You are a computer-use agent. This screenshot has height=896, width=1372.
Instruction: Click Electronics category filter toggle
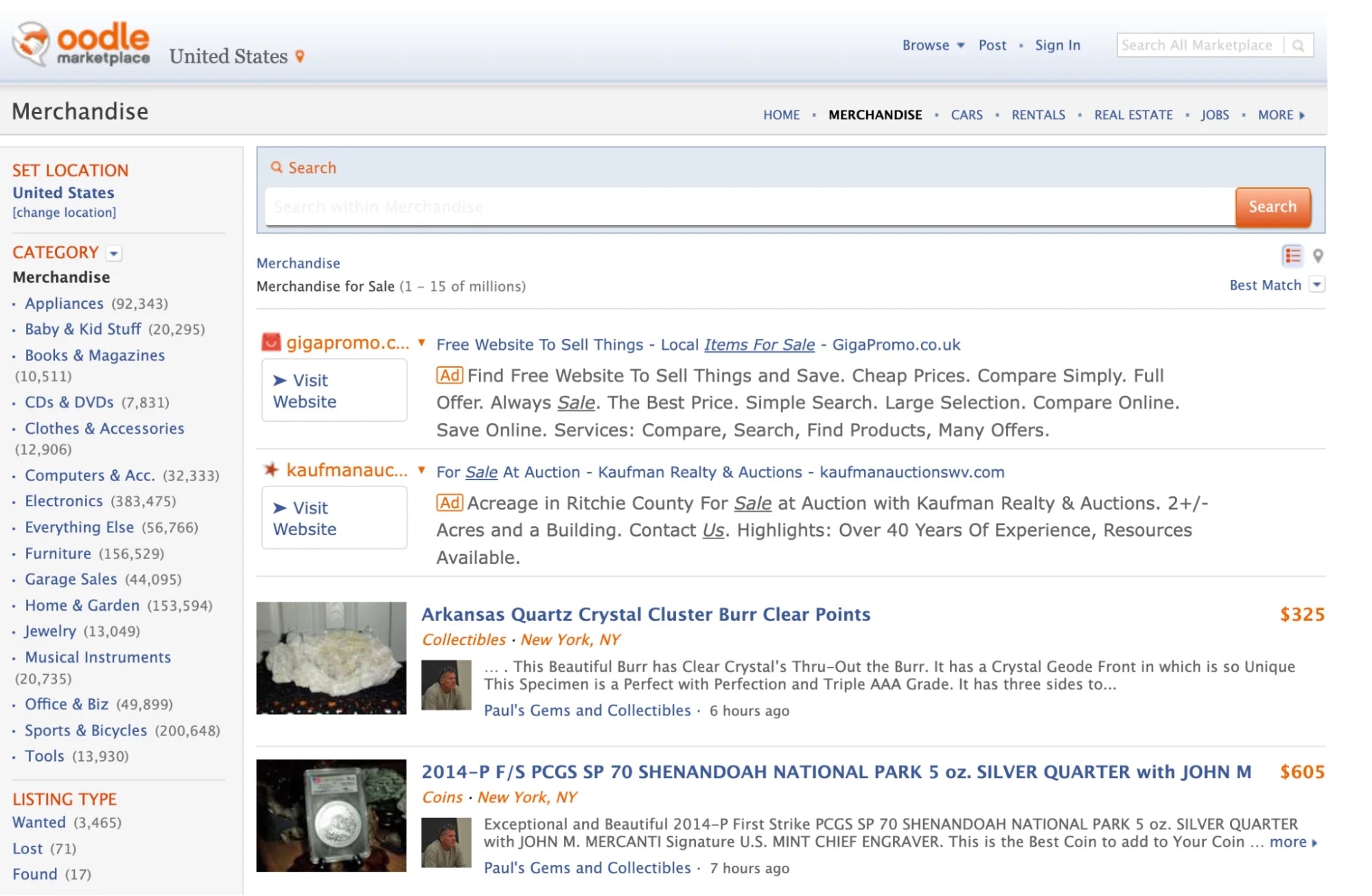point(62,500)
